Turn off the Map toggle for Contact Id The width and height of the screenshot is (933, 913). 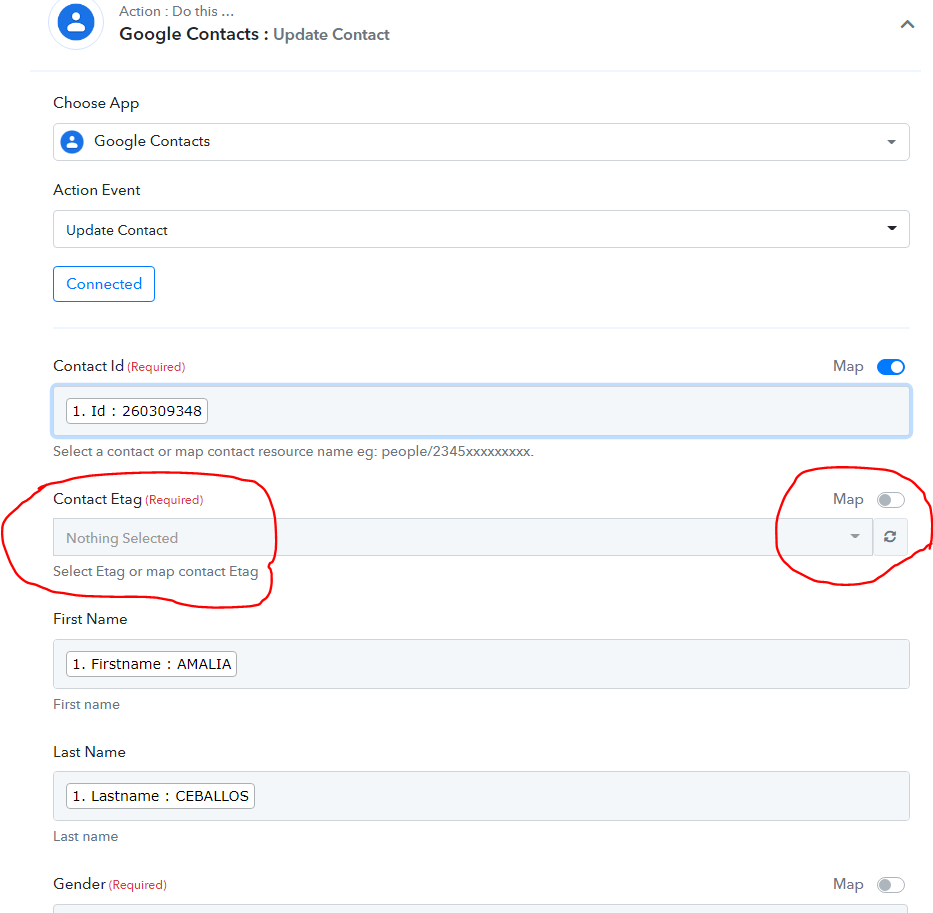[x=890, y=367]
